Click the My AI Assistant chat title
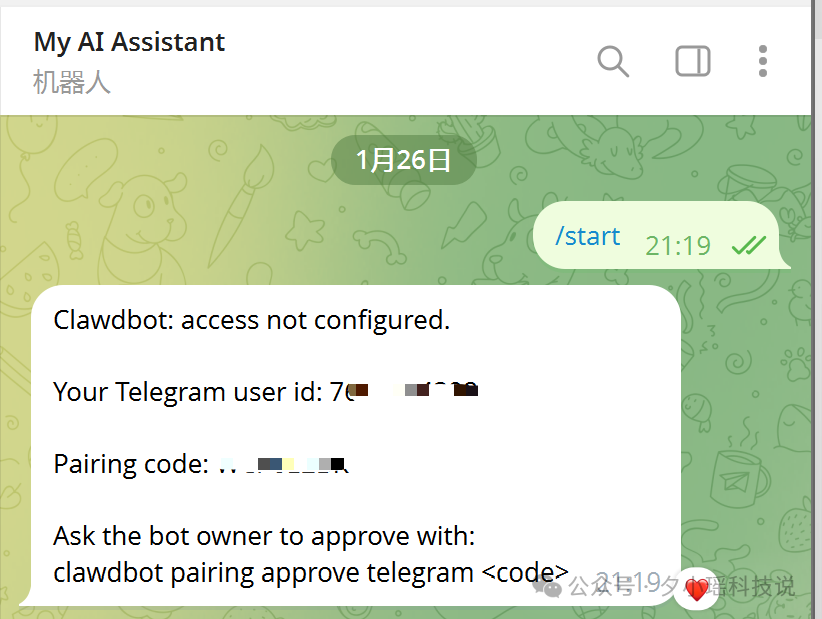This screenshot has height=619, width=822. coord(129,42)
